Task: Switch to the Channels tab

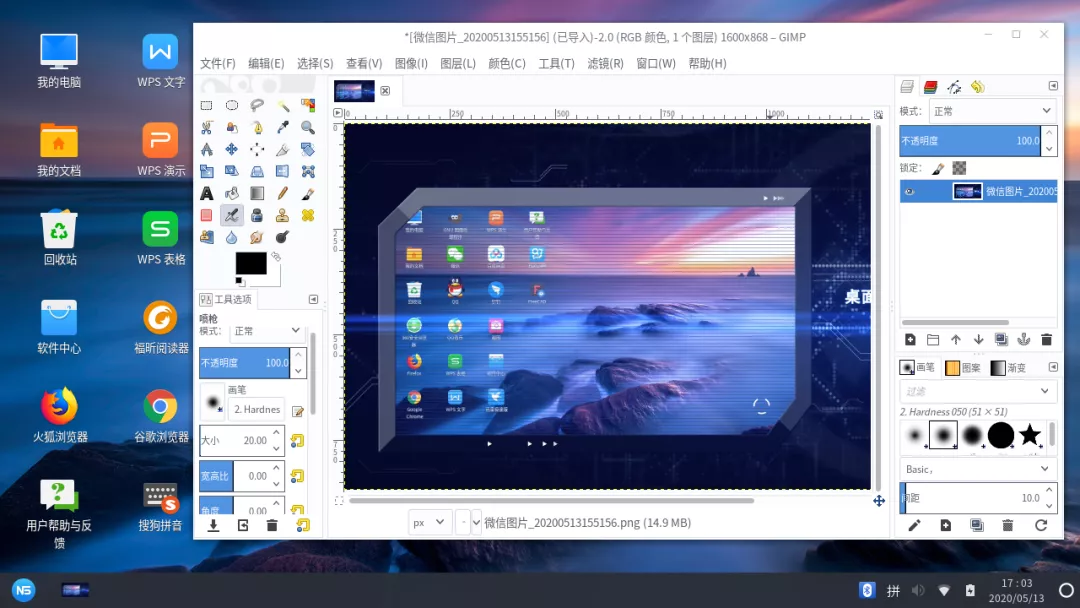Action: tap(931, 87)
